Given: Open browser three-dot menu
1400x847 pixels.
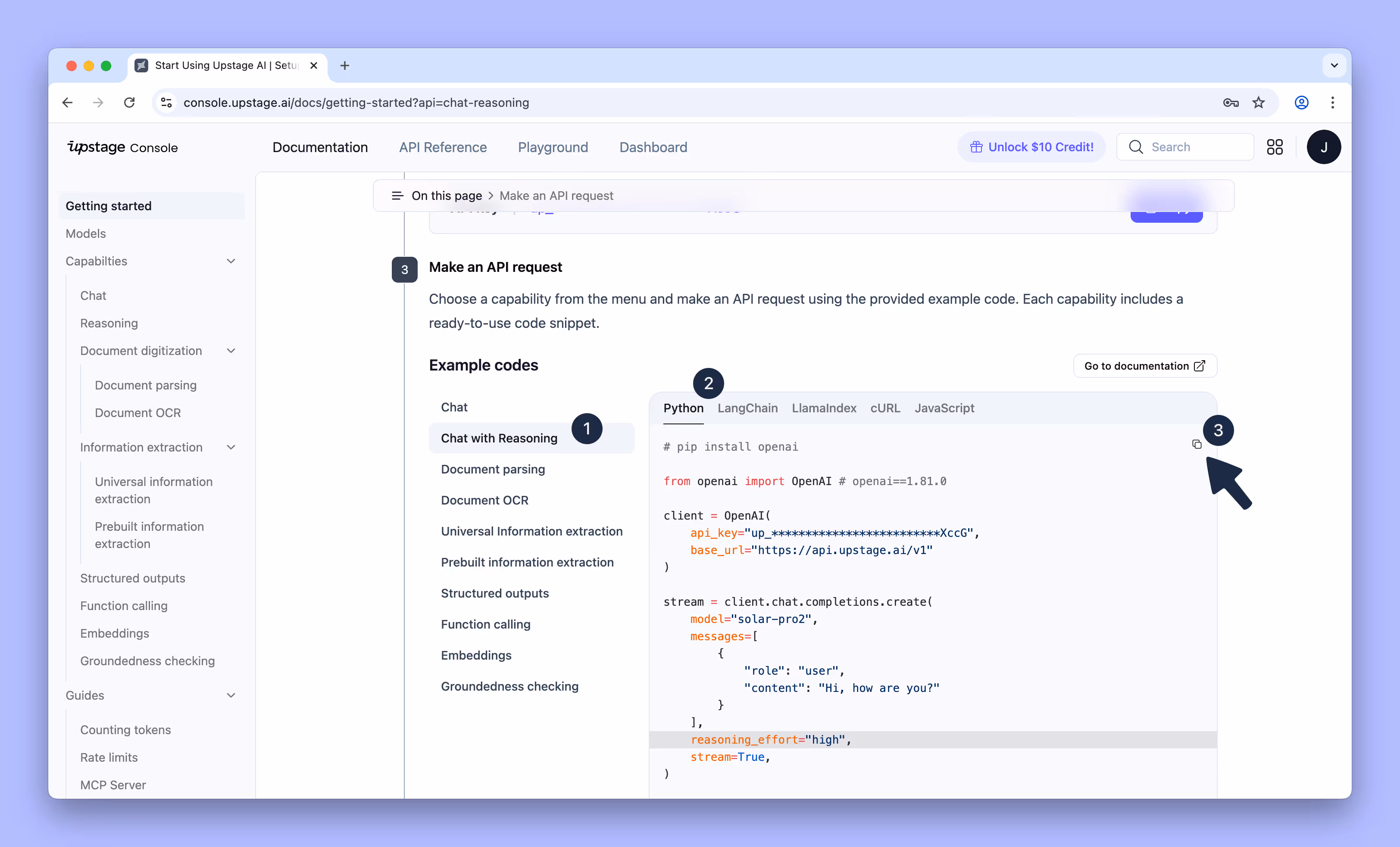Looking at the screenshot, I should (x=1332, y=102).
